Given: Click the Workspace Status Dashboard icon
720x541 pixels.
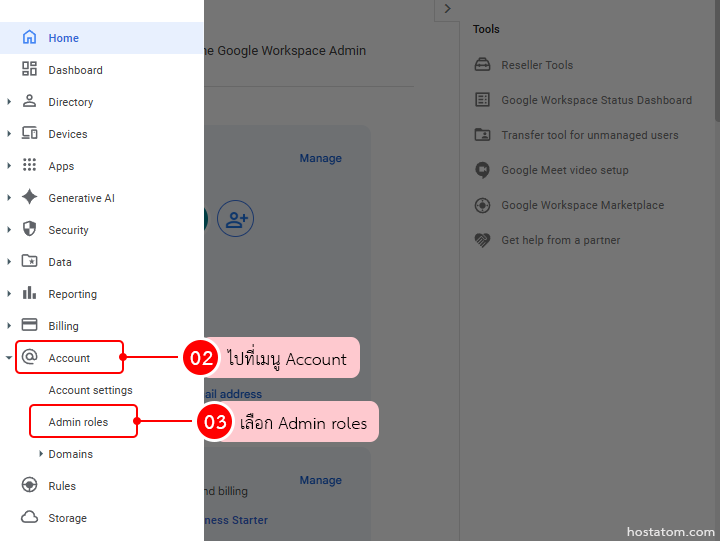Looking at the screenshot, I should (482, 100).
